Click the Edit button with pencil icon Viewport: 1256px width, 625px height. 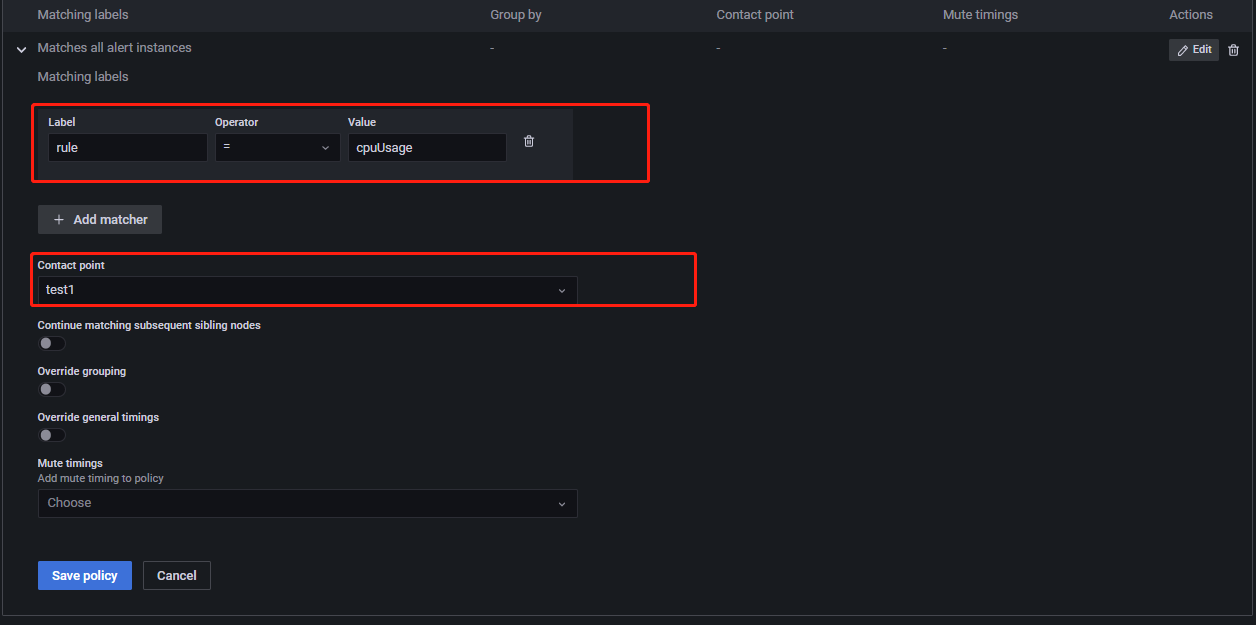coord(1193,50)
